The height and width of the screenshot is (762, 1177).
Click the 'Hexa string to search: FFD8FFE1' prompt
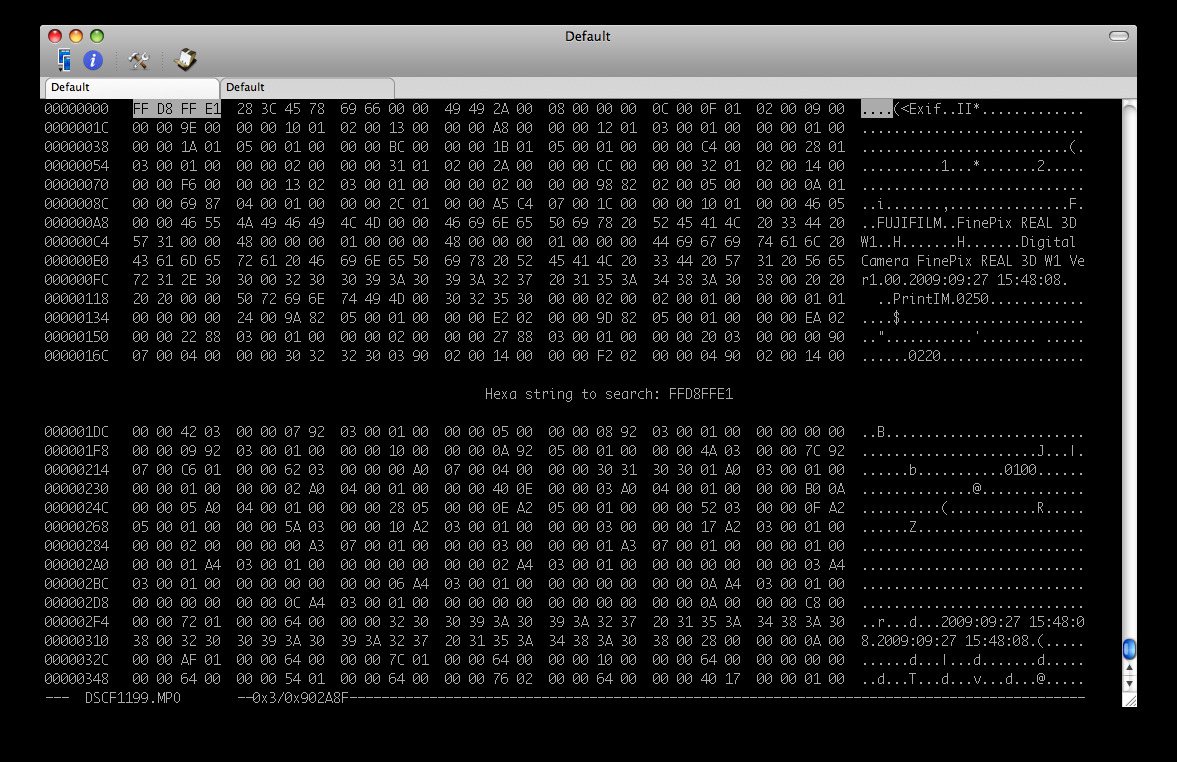coord(609,394)
